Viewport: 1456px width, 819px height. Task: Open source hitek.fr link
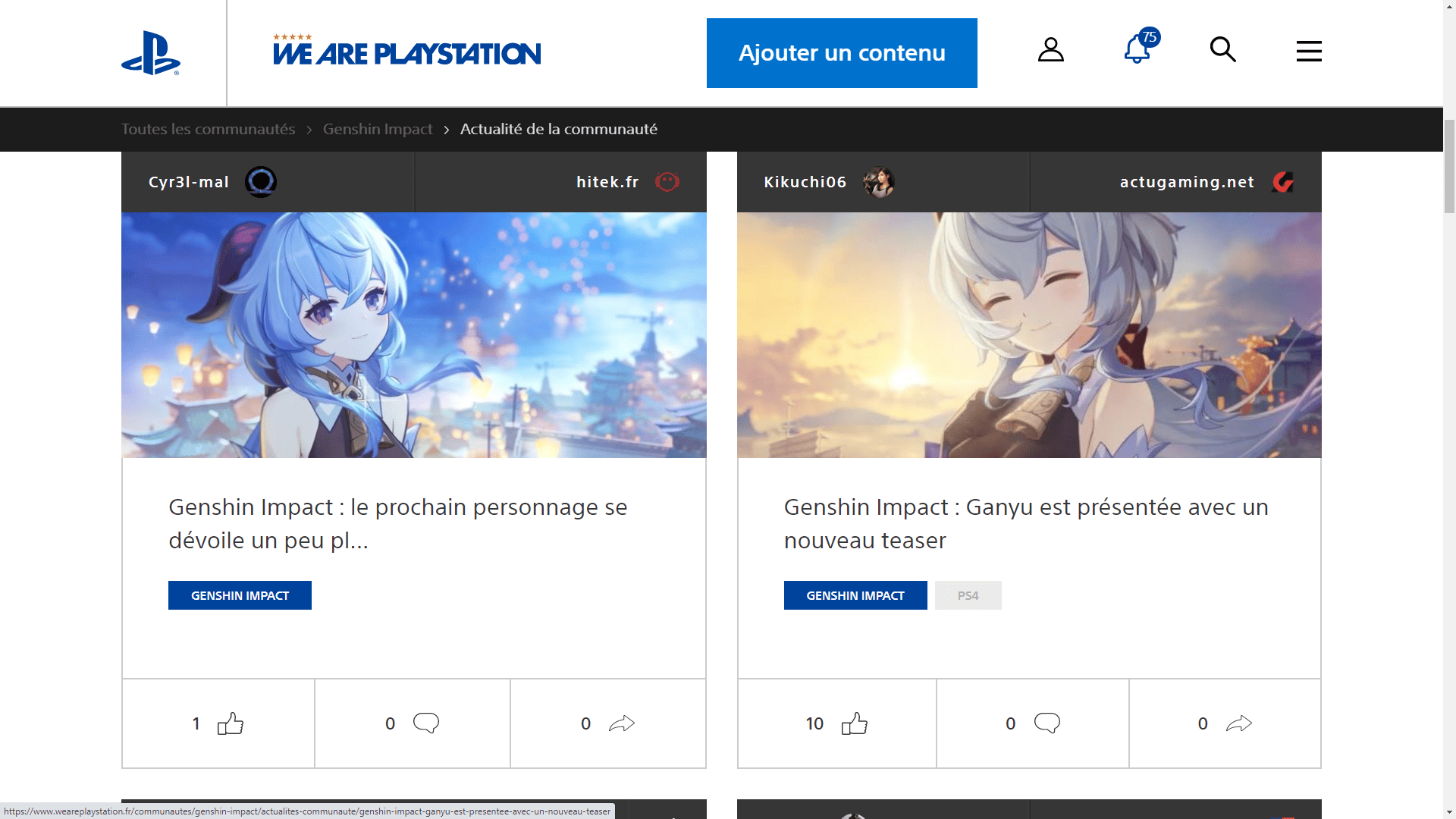tap(607, 182)
